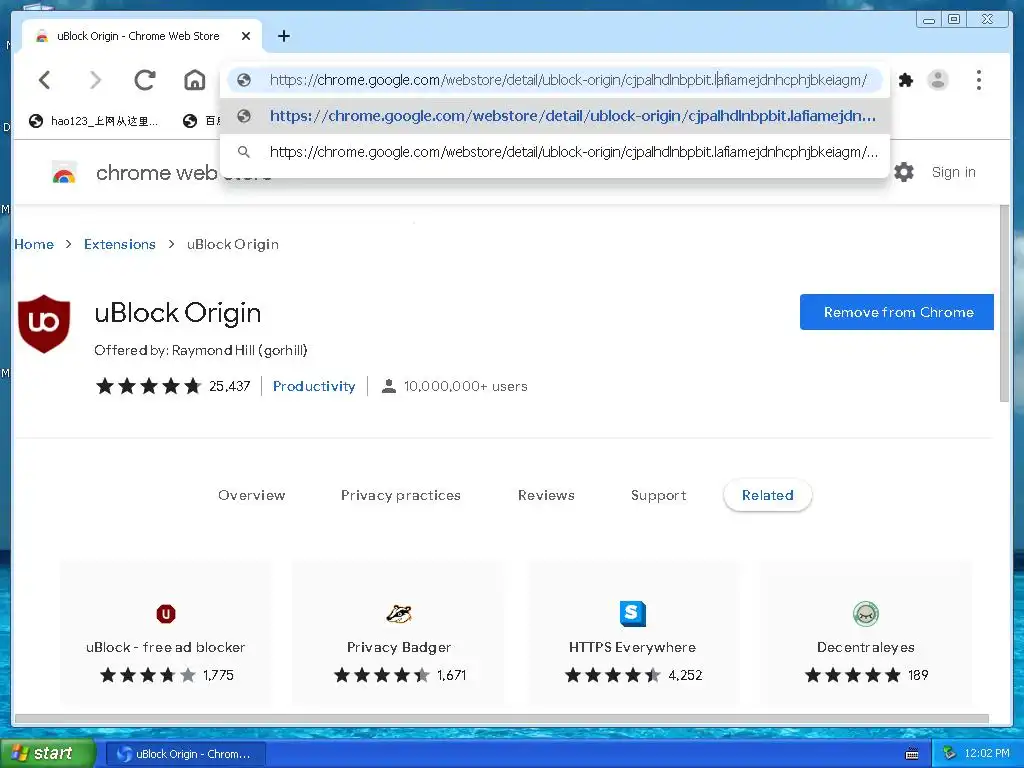The width and height of the screenshot is (1024, 768).
Task: Open Privacy Badger card title
Action: (399, 647)
